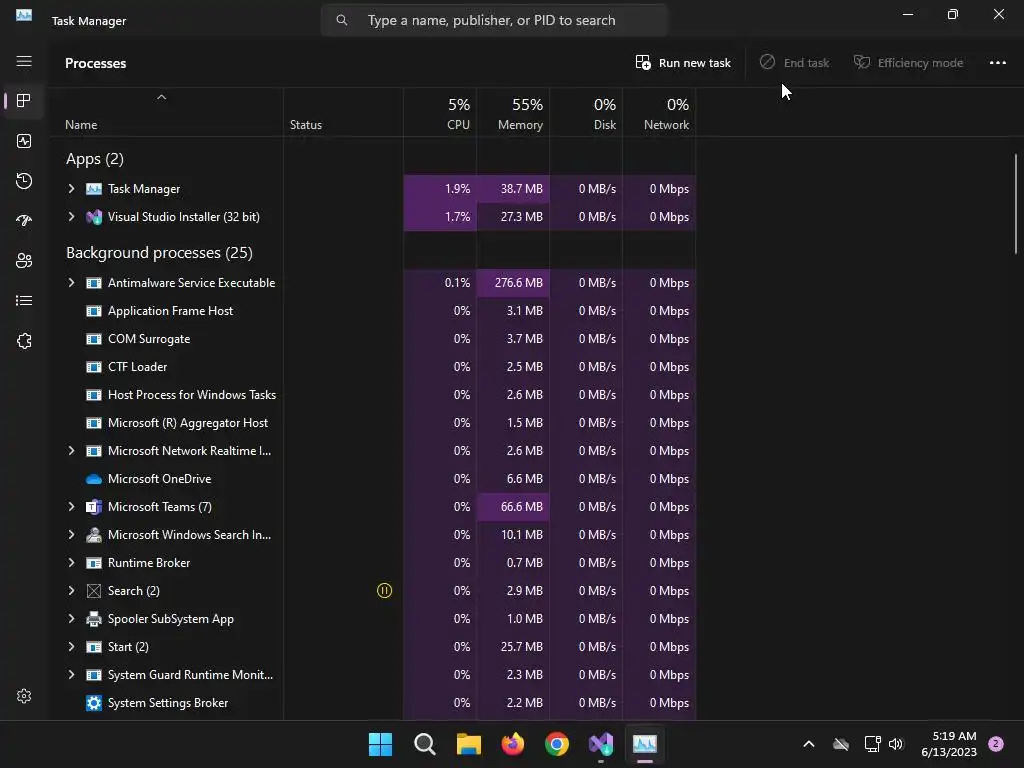
Task: Open clock and date flyout
Action: [x=949, y=744]
